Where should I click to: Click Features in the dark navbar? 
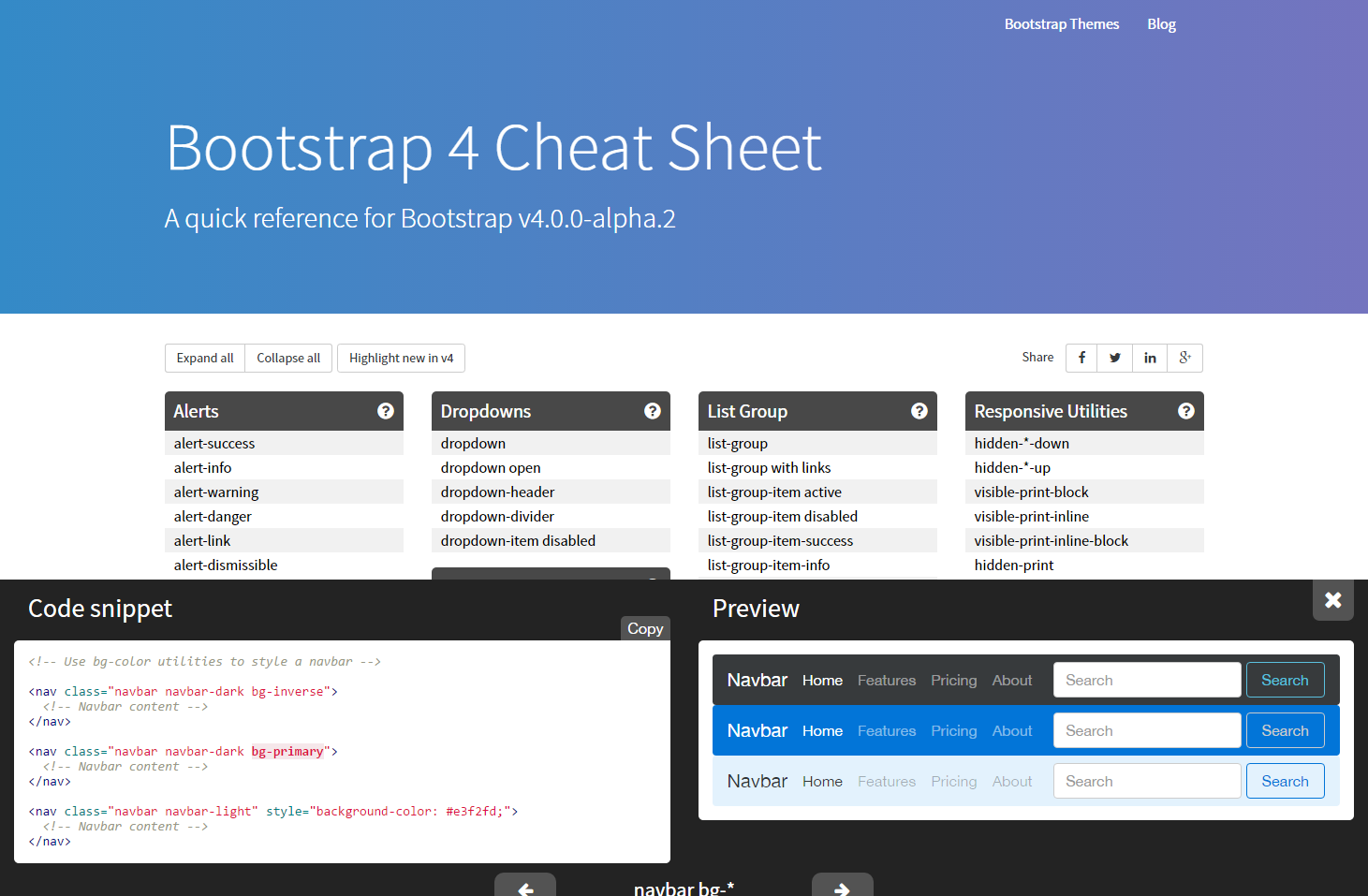tap(887, 681)
